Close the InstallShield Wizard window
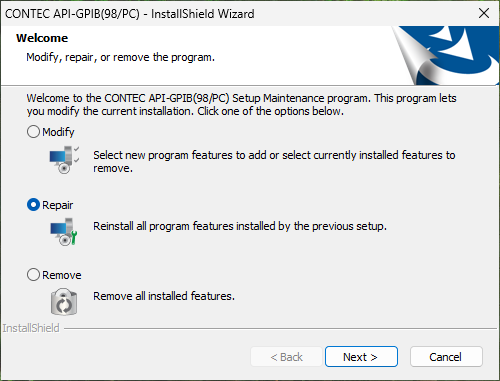 tap(484, 13)
